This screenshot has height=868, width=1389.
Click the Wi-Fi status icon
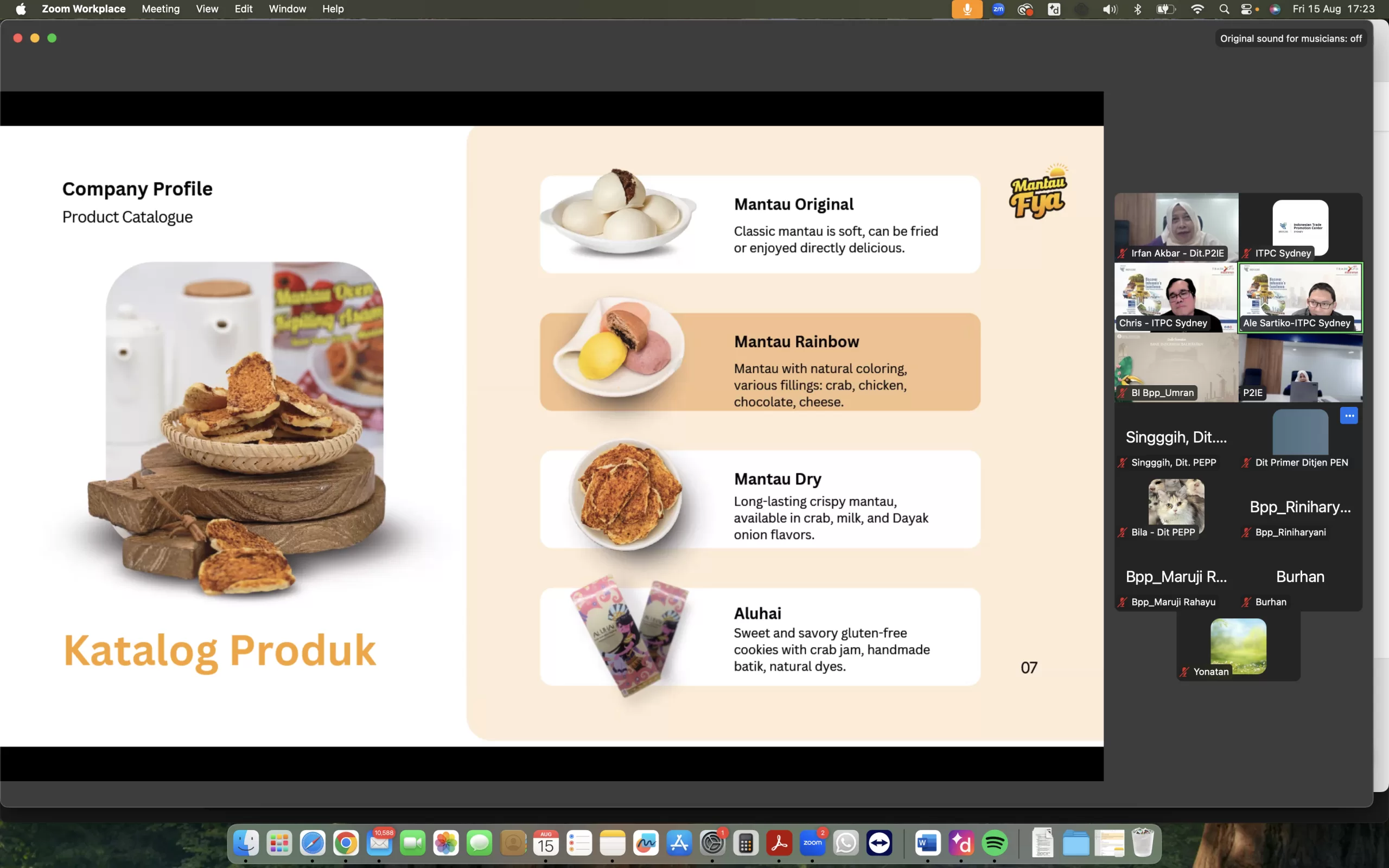(1197, 9)
